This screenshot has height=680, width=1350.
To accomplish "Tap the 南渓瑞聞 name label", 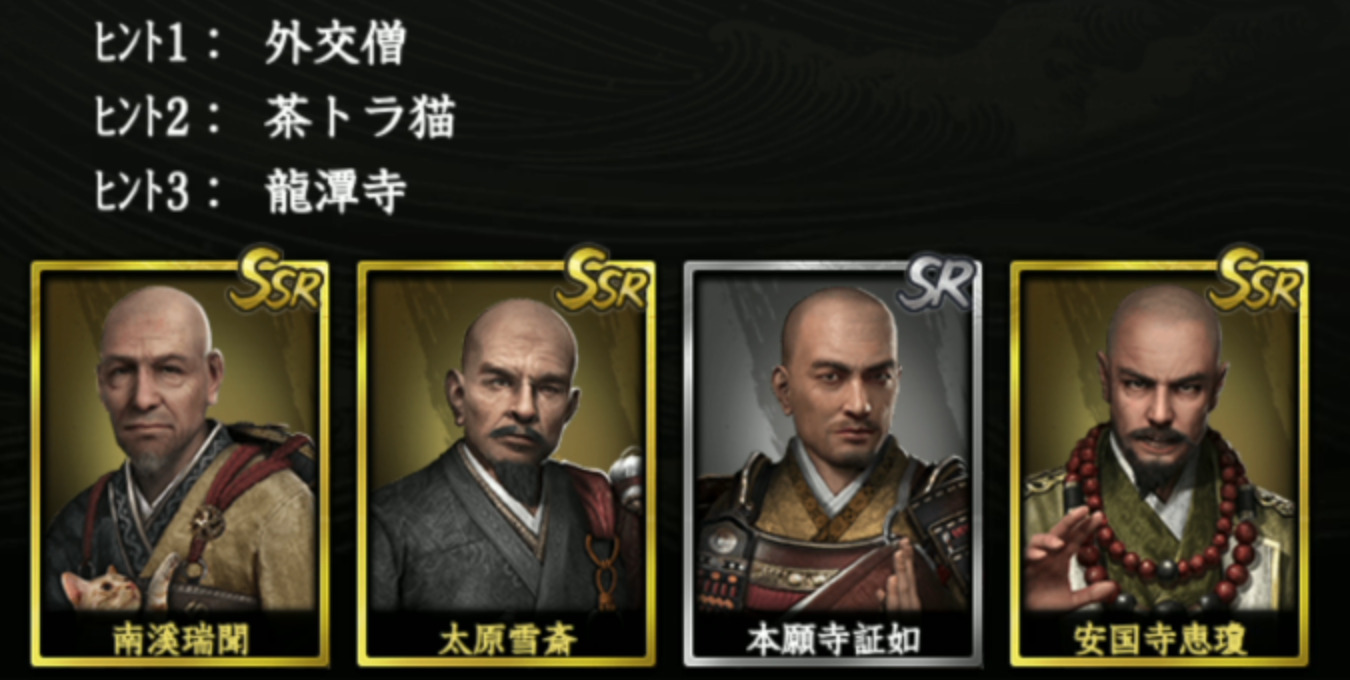I will 180,639.
